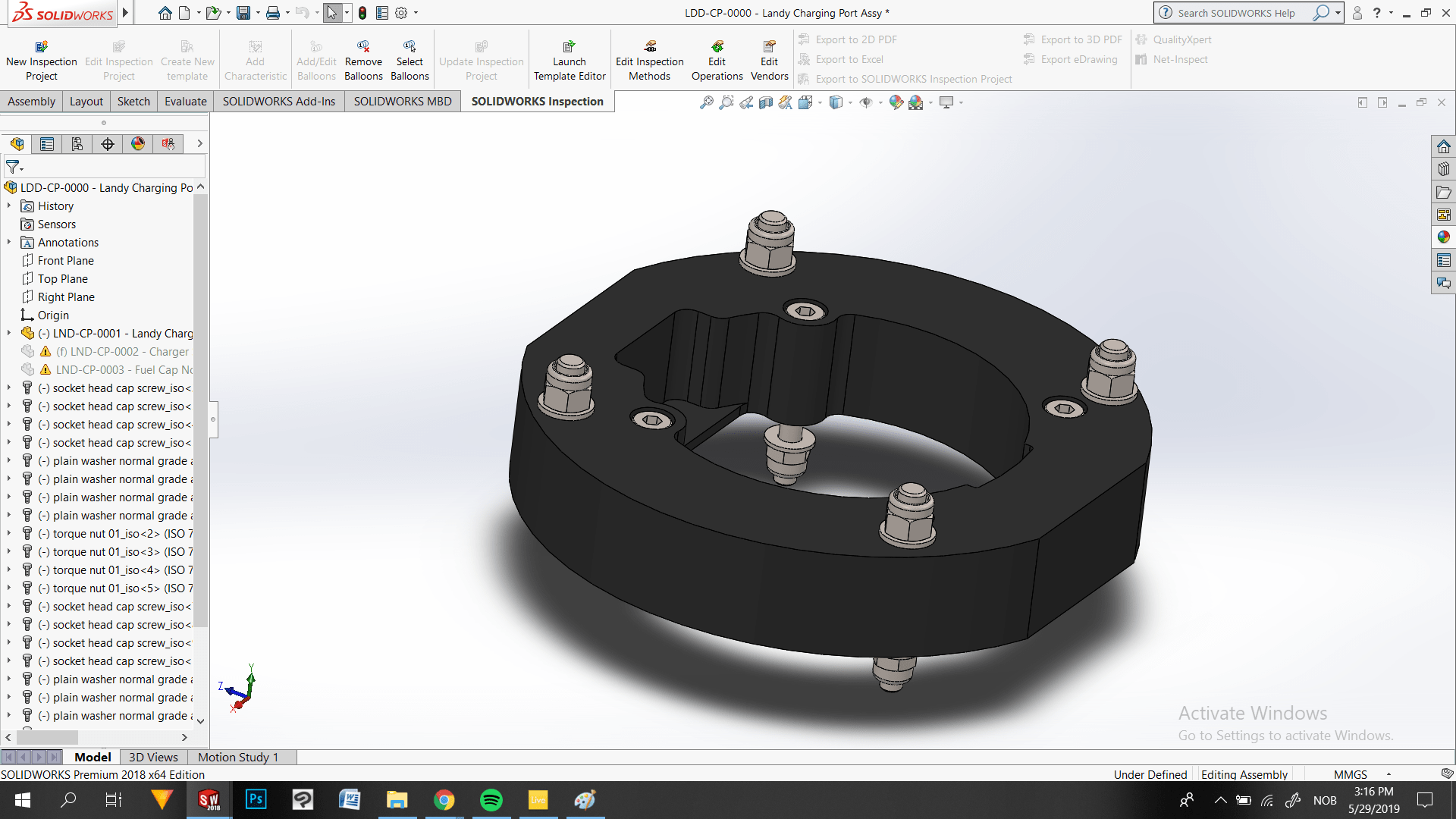This screenshot has height=819, width=1456.
Task: Switch to SOLIDWORKS MBD tab
Action: click(402, 102)
